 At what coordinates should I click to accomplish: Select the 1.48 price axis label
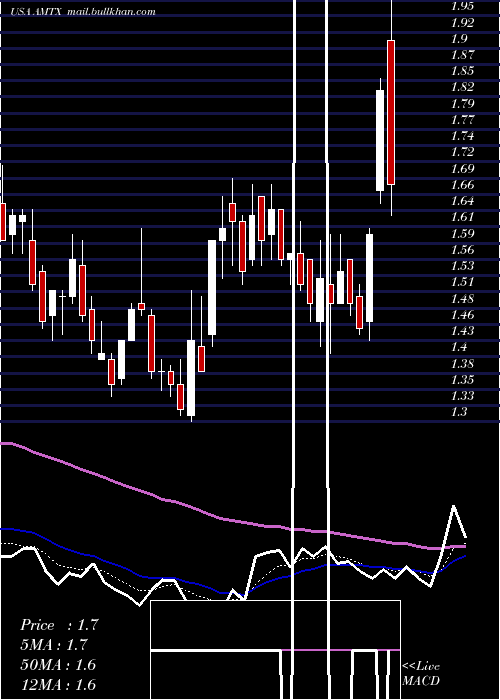462,299
